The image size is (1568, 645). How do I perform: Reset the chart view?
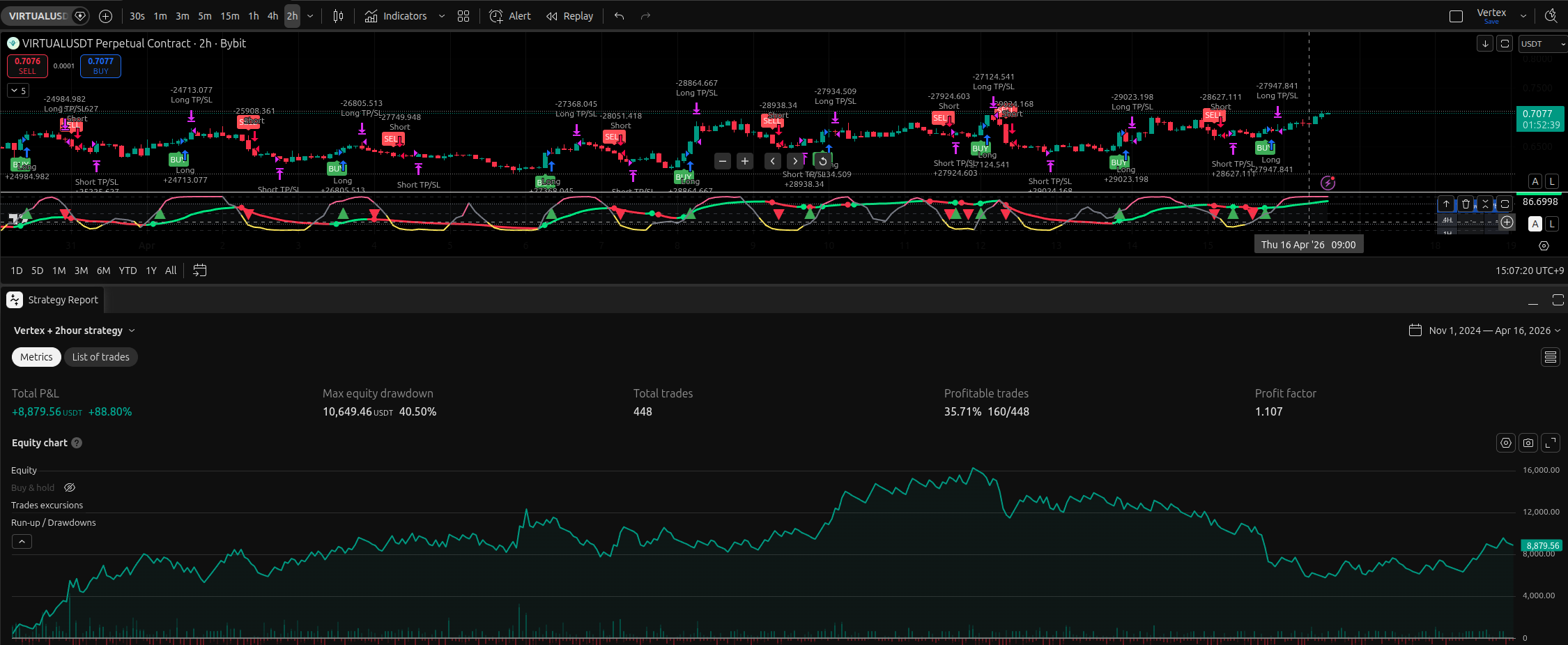(x=823, y=161)
